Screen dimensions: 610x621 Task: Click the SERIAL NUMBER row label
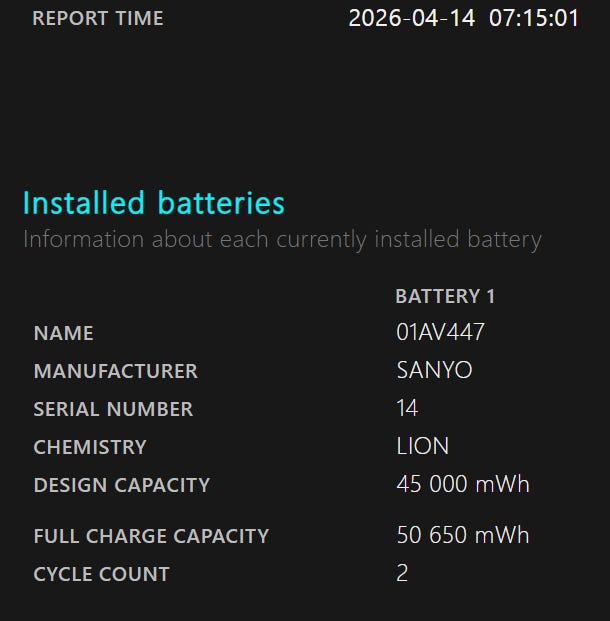tap(113, 409)
